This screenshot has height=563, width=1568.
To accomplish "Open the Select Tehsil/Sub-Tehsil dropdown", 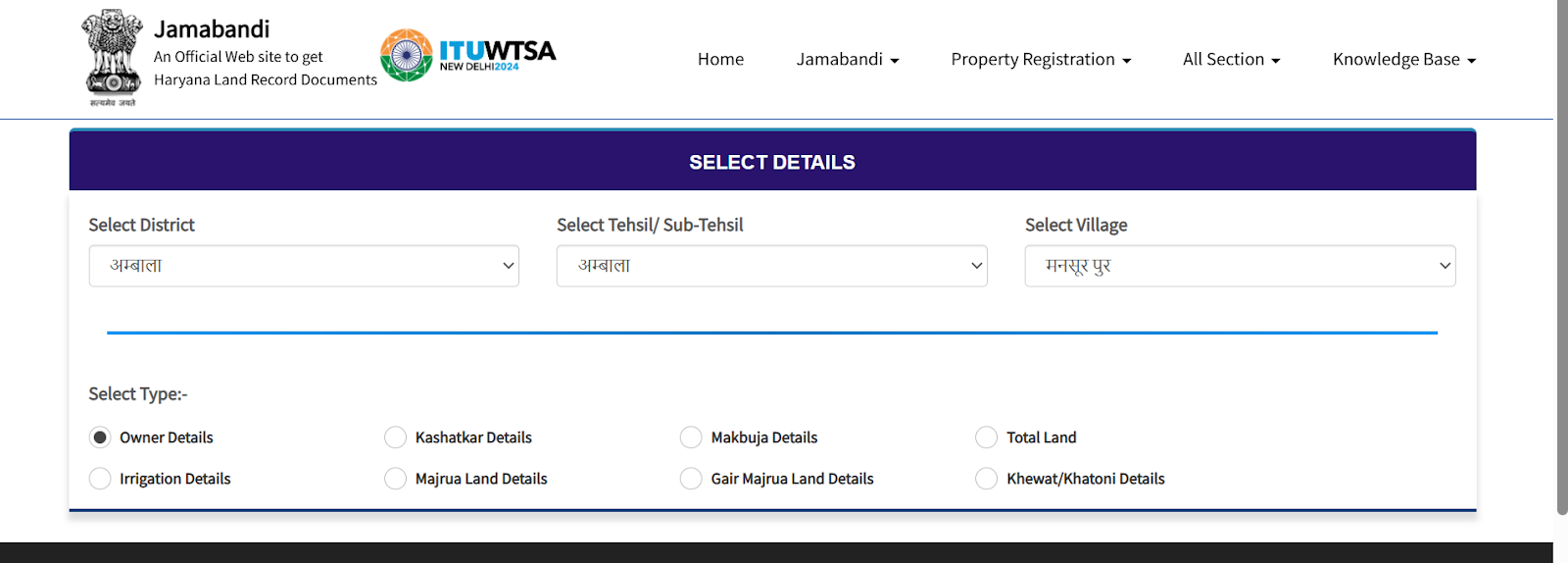I will (771, 266).
